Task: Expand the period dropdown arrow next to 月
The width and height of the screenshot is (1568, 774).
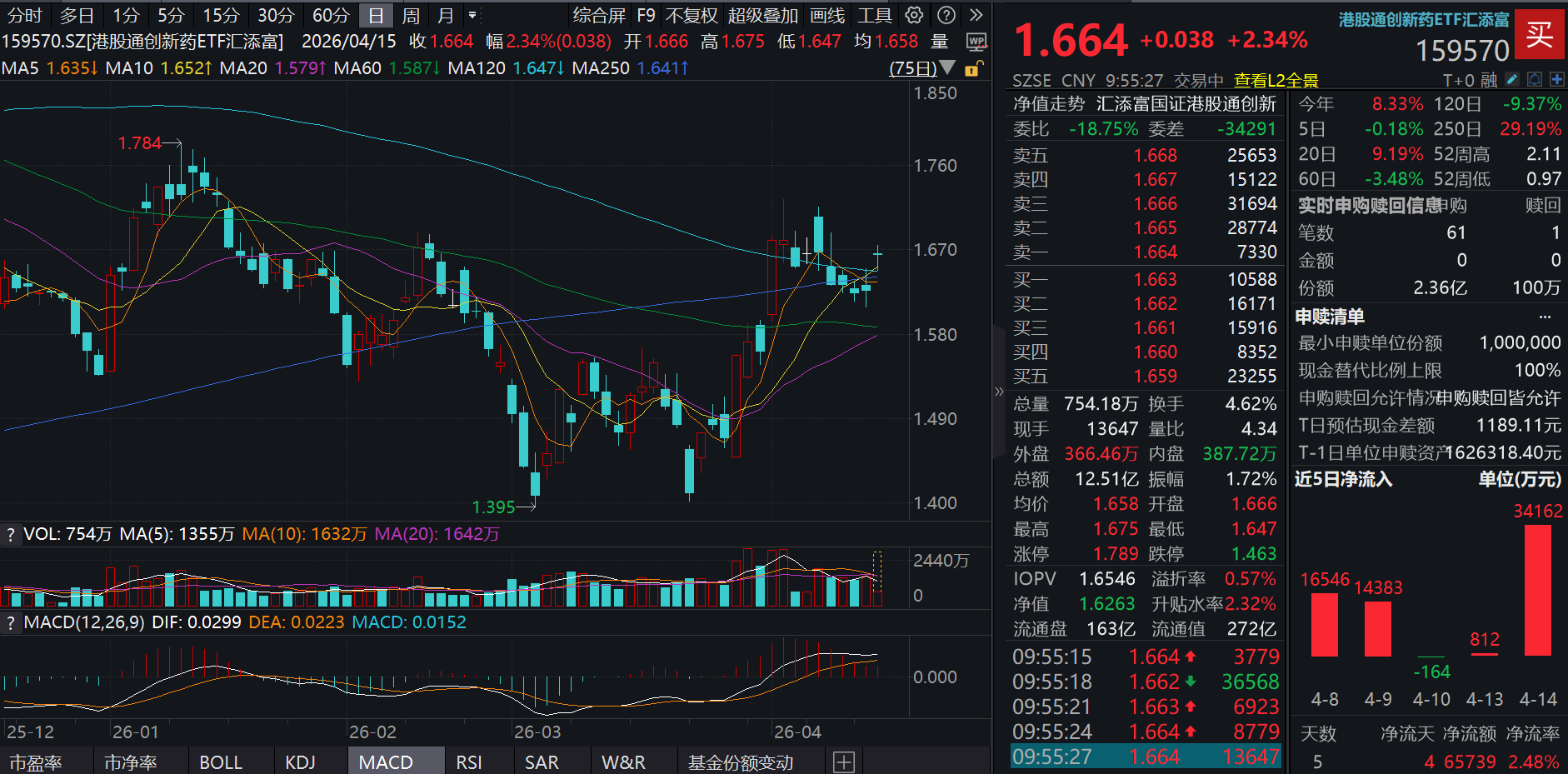Action: point(471,15)
